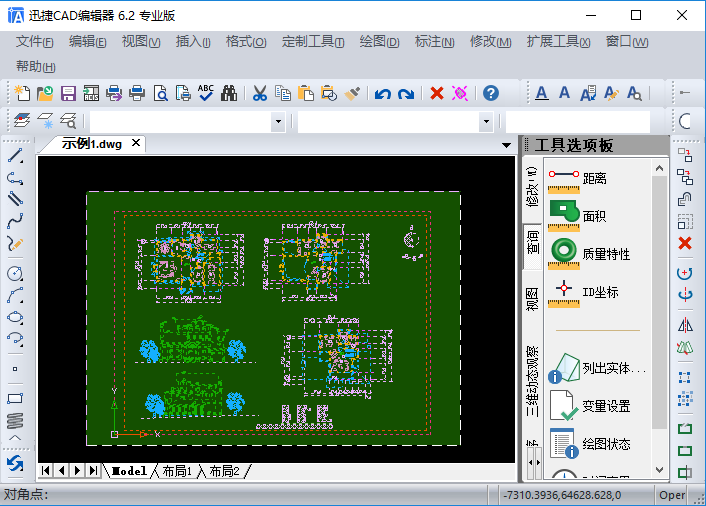Click the Cut scissors icon
The image size is (706, 506).
[x=259, y=93]
